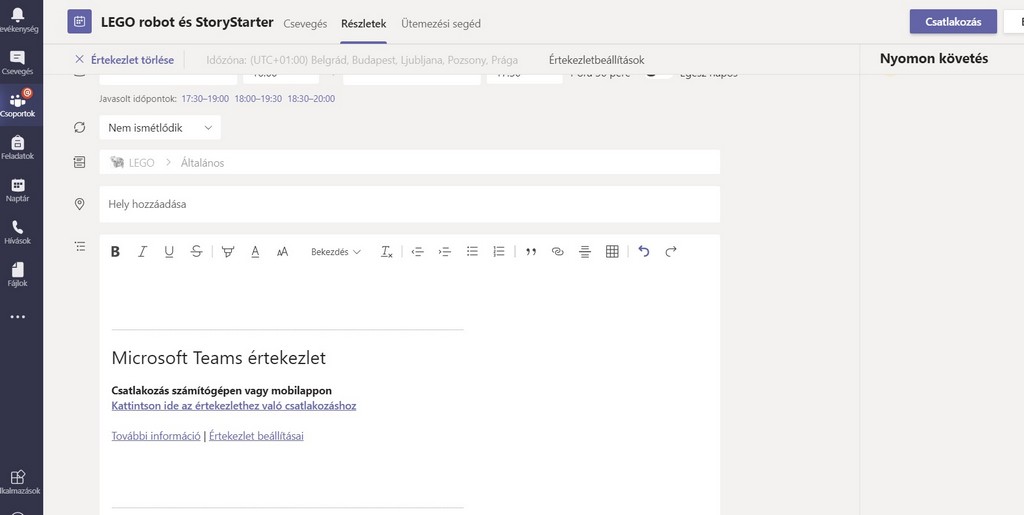Select suggested time 18:30–20:00

click(x=311, y=99)
